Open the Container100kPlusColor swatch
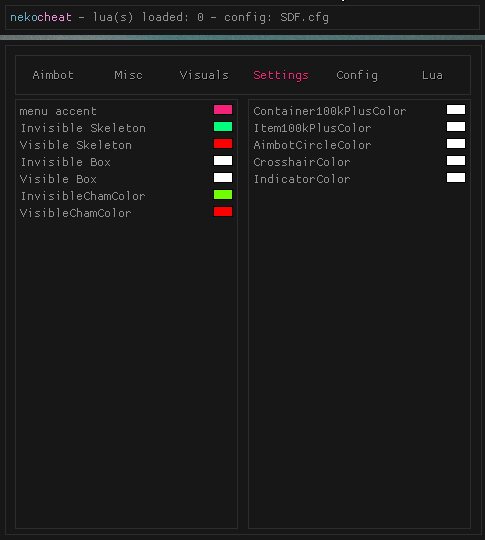Screen dimensions: 485x540 456,110
